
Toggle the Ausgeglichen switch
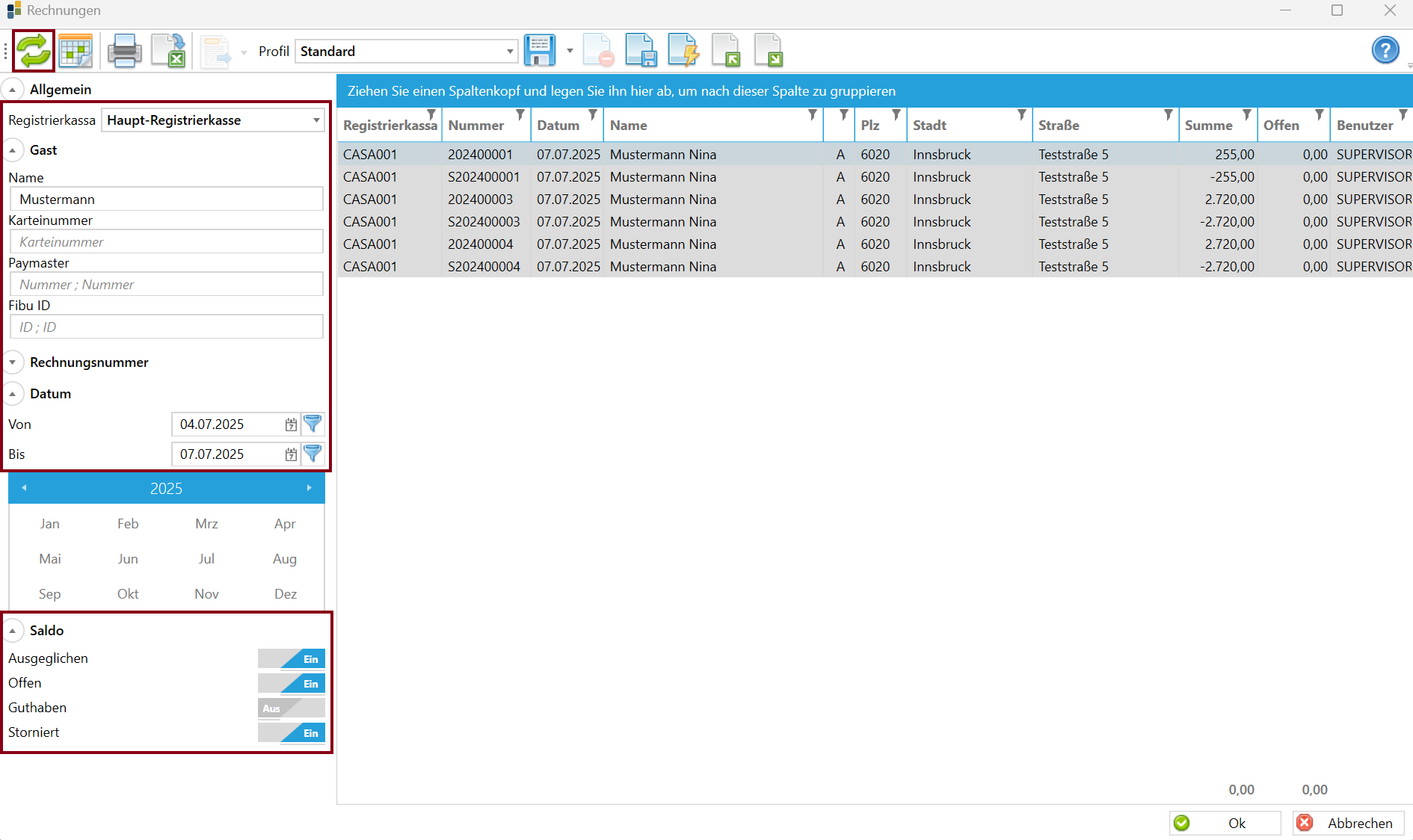[x=292, y=659]
